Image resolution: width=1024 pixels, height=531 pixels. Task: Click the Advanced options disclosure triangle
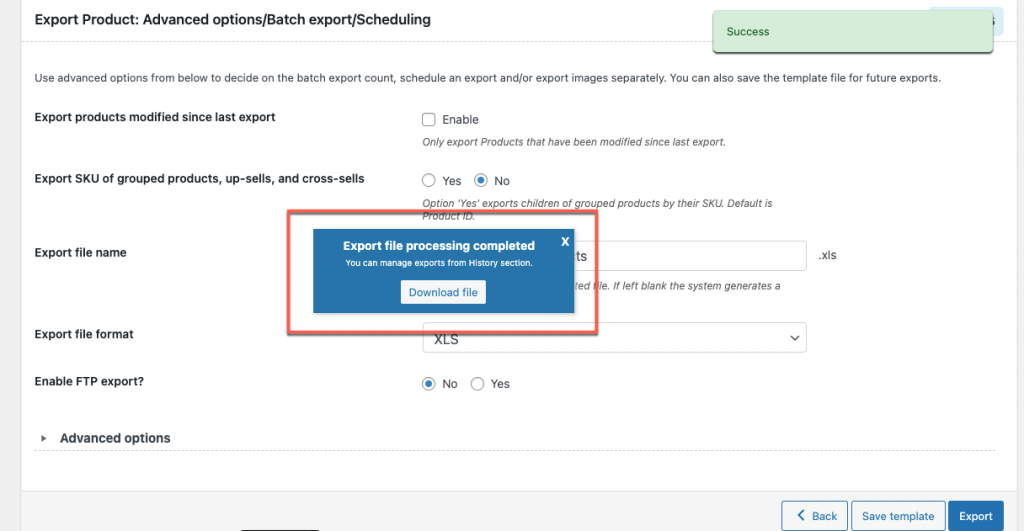tap(43, 438)
